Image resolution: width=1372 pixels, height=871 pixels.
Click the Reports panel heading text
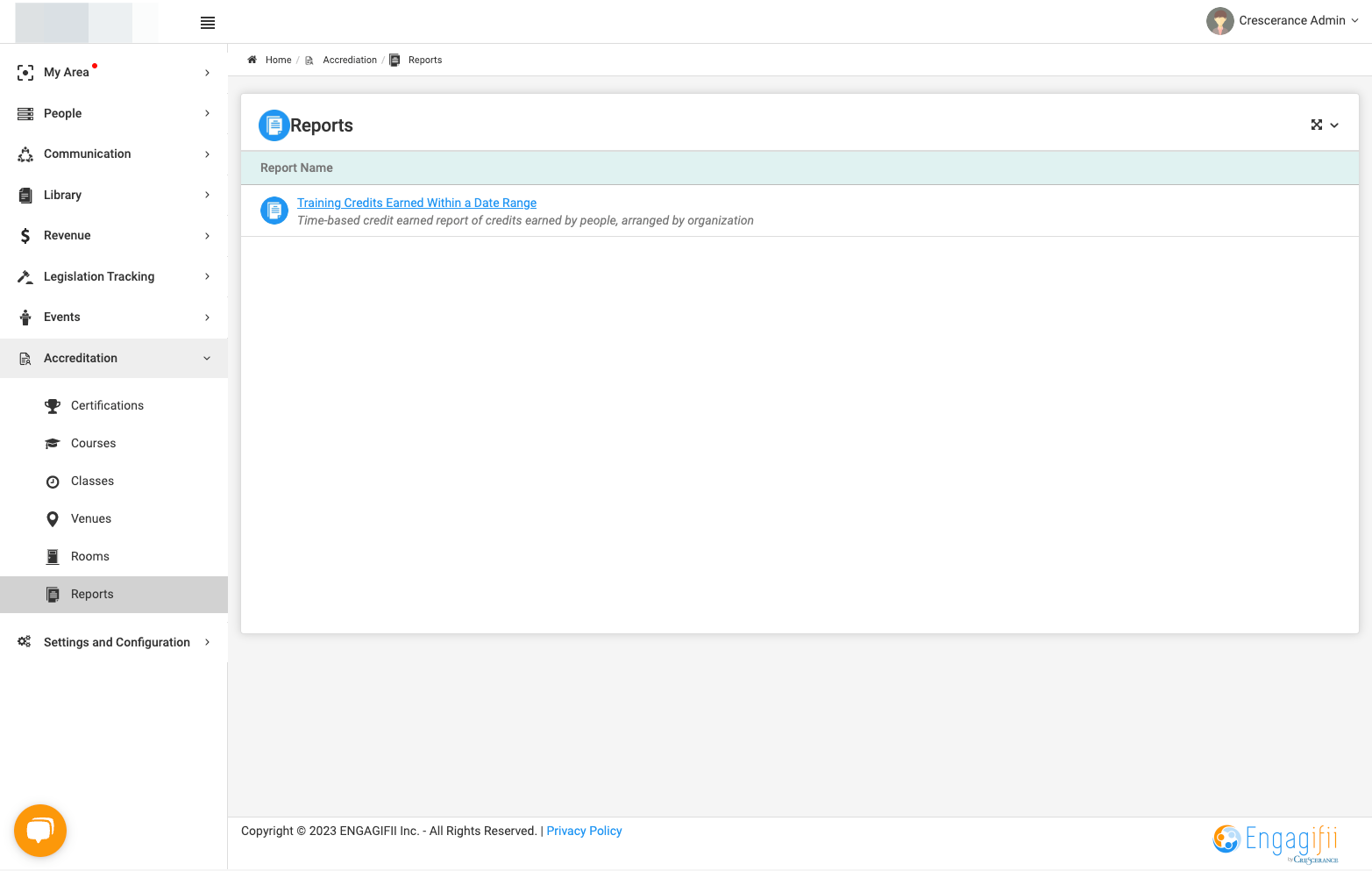322,125
